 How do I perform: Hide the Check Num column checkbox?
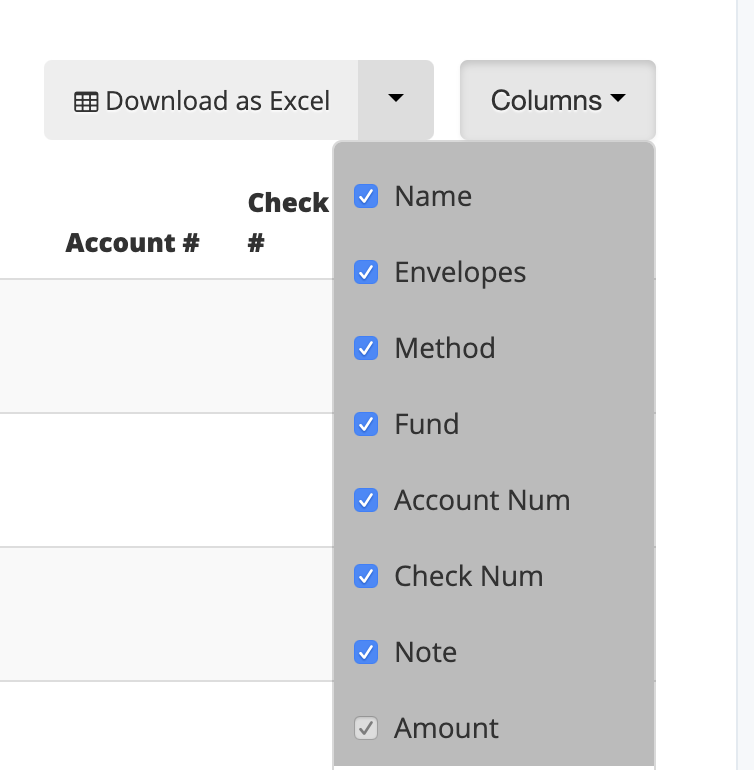coord(366,576)
